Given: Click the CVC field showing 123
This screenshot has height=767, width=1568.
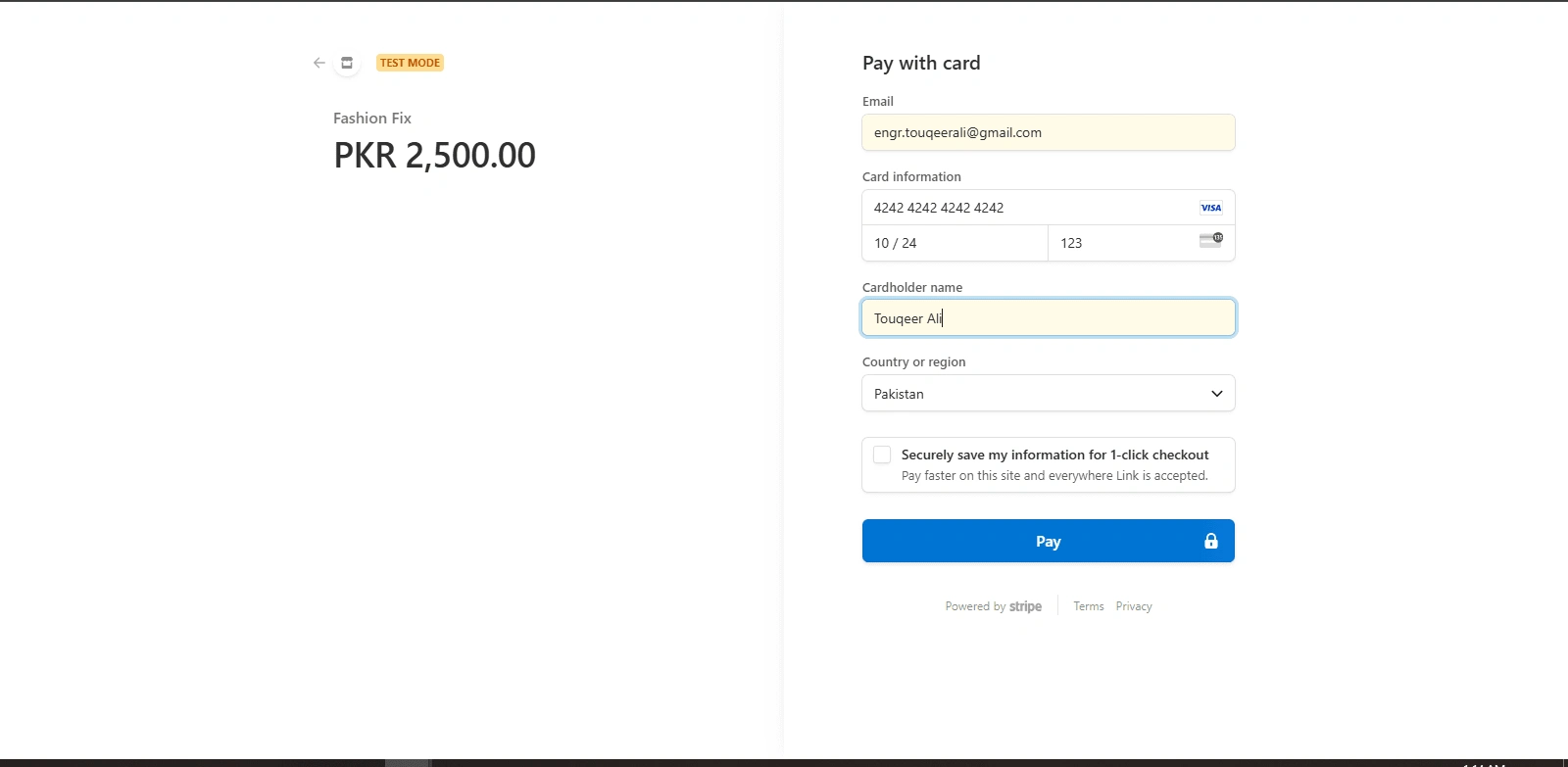Looking at the screenshot, I should point(1122,243).
